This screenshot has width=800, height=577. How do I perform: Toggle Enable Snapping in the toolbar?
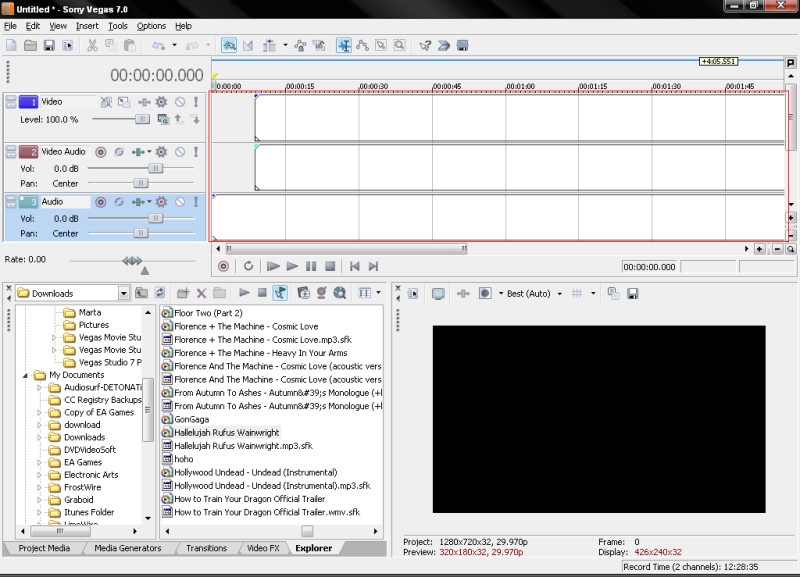(229, 45)
